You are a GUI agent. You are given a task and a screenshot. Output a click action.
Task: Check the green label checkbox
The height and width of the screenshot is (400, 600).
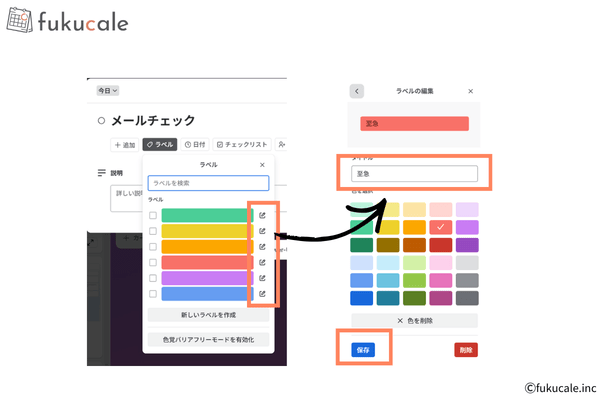(153, 215)
